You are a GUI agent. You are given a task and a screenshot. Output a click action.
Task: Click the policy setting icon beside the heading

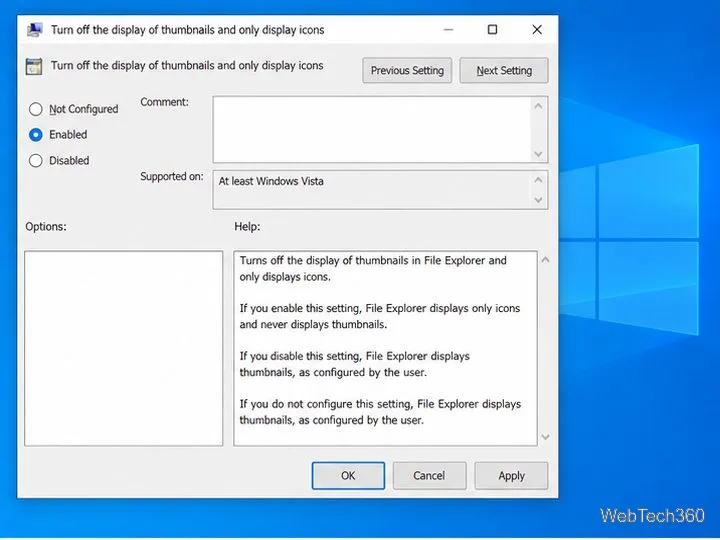click(34, 66)
